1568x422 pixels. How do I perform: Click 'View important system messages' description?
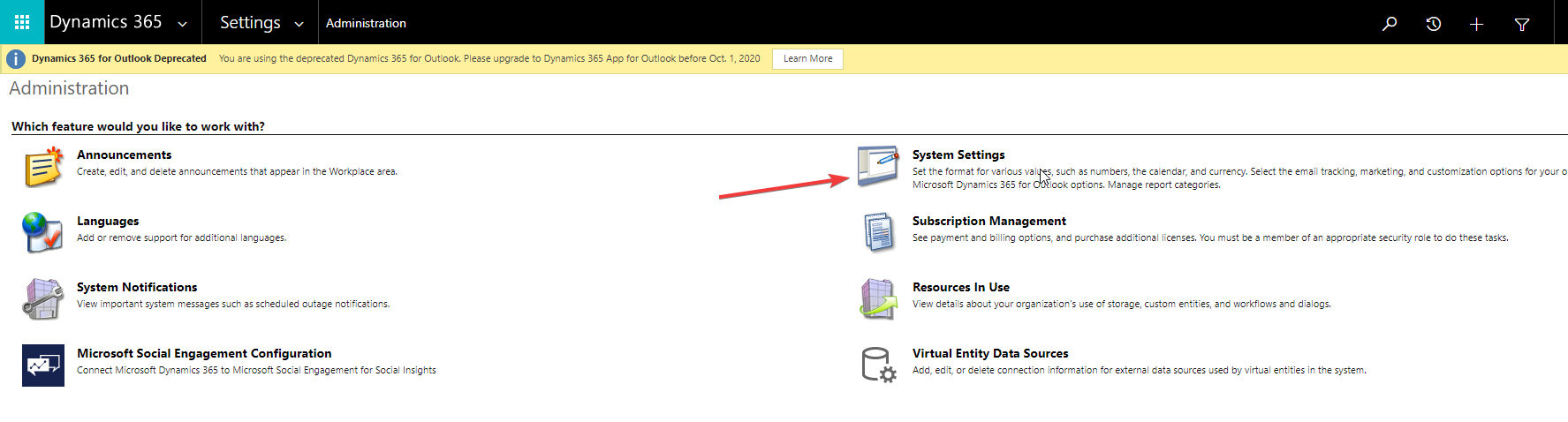click(x=233, y=304)
